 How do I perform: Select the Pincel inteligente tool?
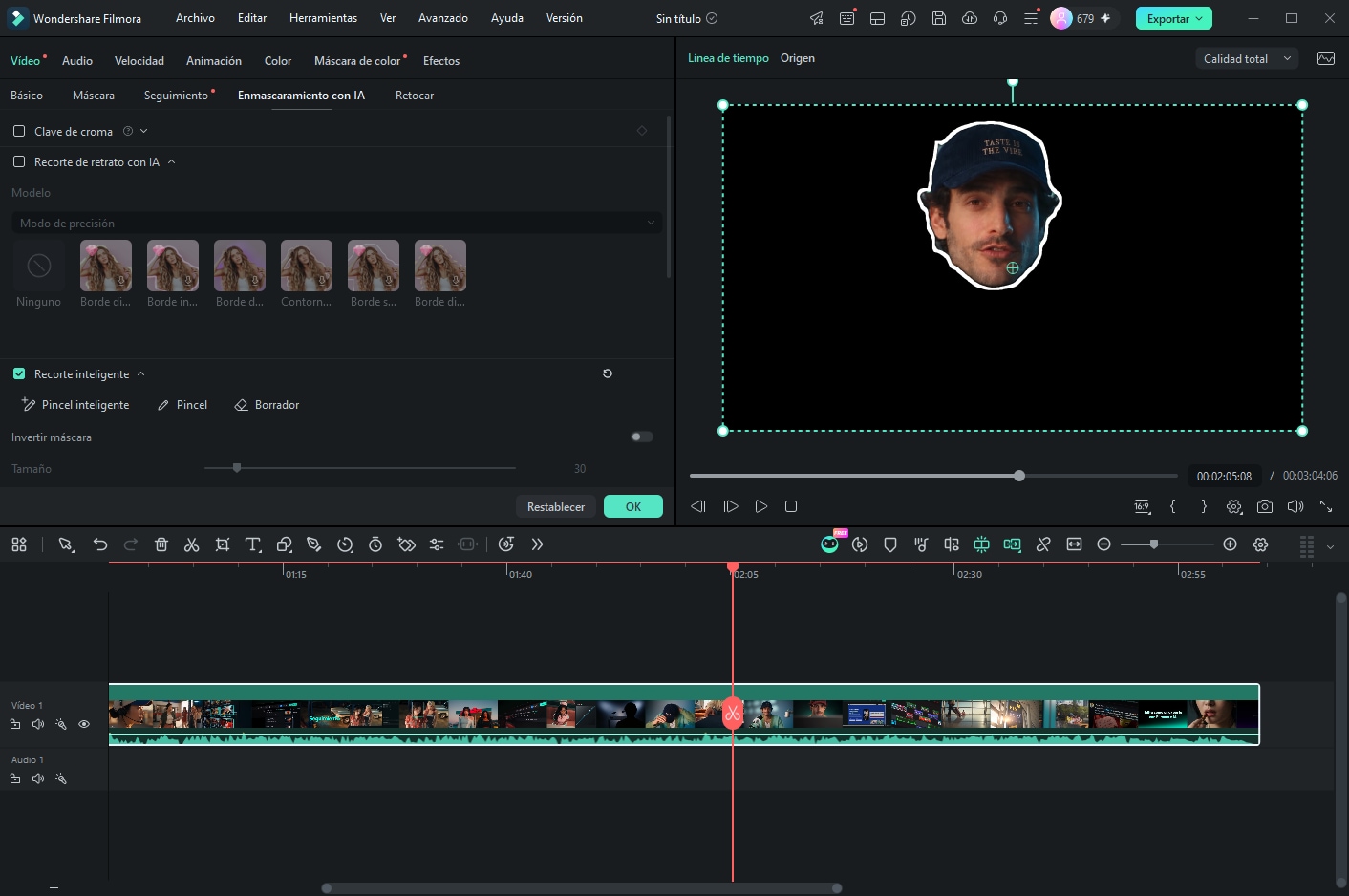(x=75, y=404)
